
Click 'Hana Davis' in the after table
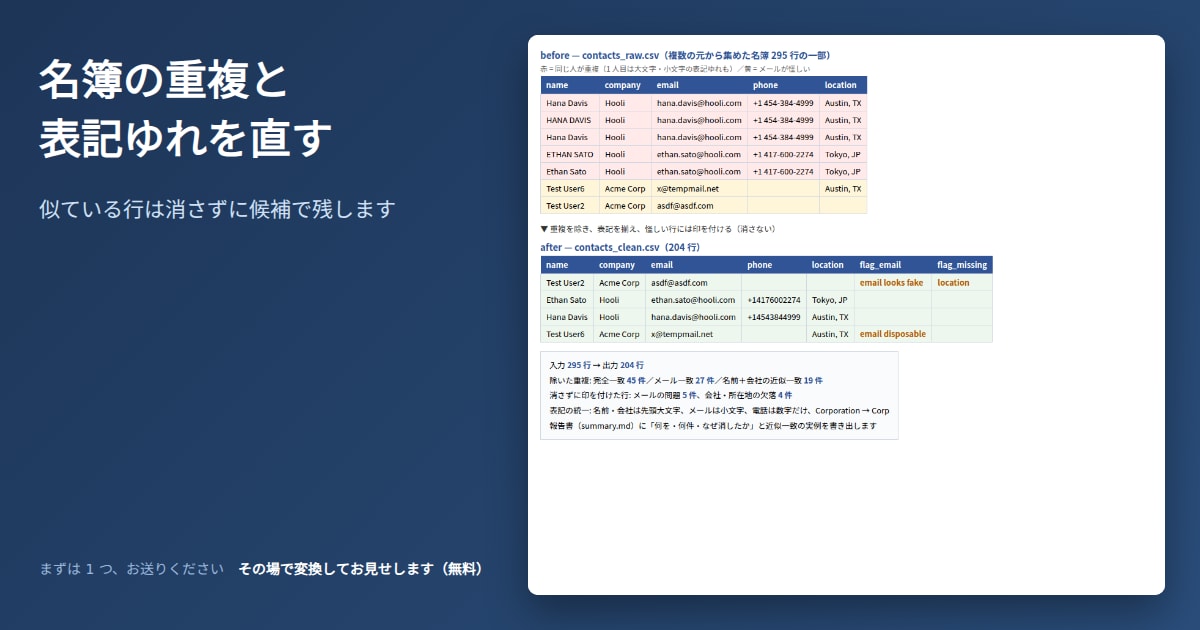567,317
